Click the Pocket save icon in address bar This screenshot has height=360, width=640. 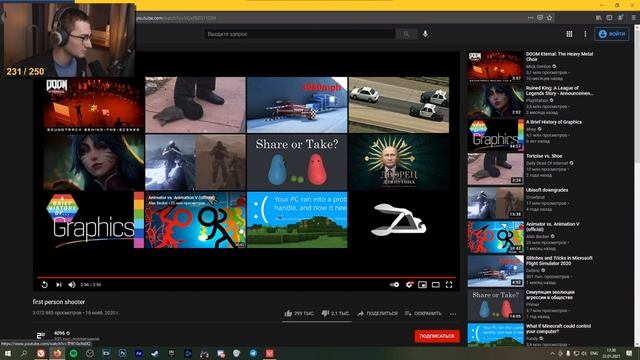(x=540, y=18)
